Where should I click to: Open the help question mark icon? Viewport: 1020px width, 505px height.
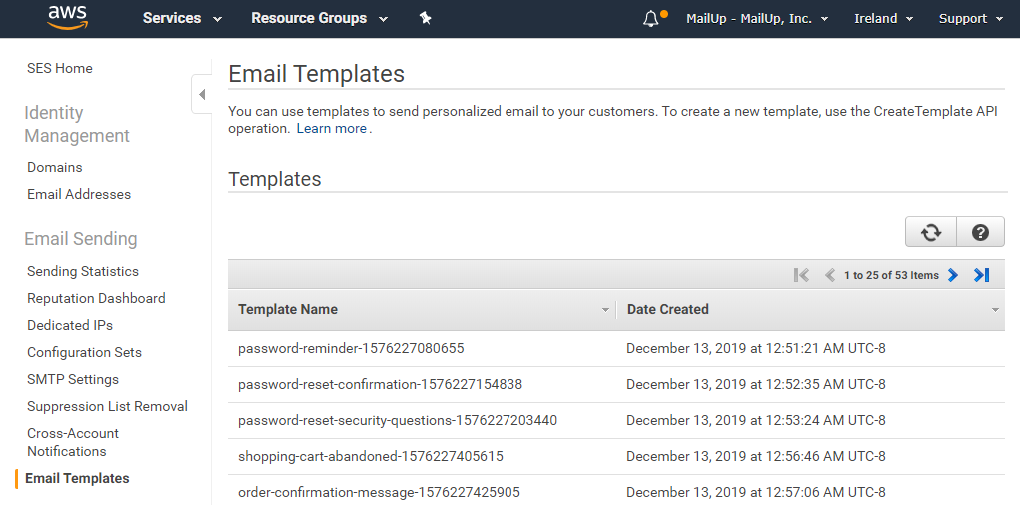[x=980, y=232]
